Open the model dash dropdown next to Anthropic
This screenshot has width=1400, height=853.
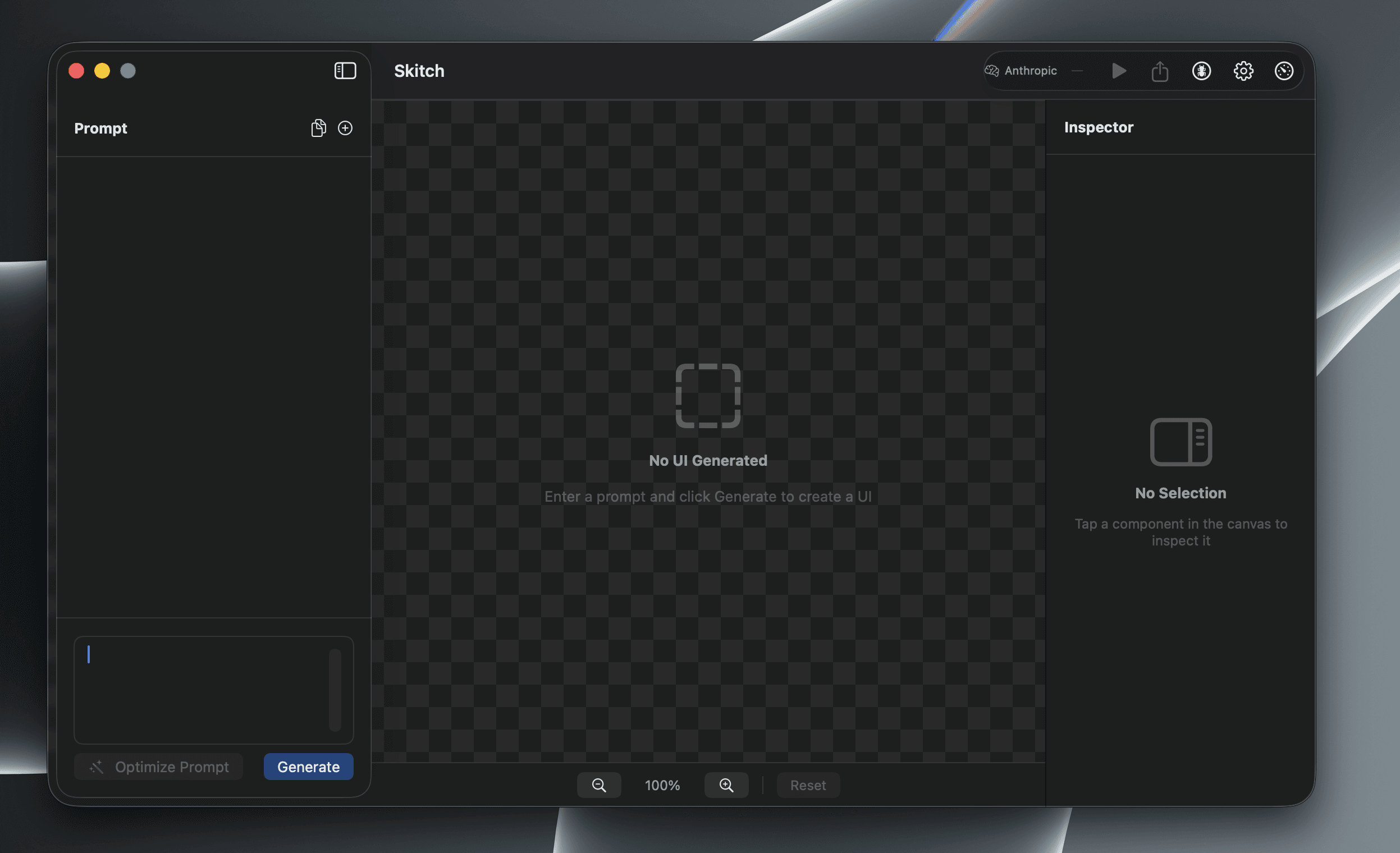tap(1077, 71)
